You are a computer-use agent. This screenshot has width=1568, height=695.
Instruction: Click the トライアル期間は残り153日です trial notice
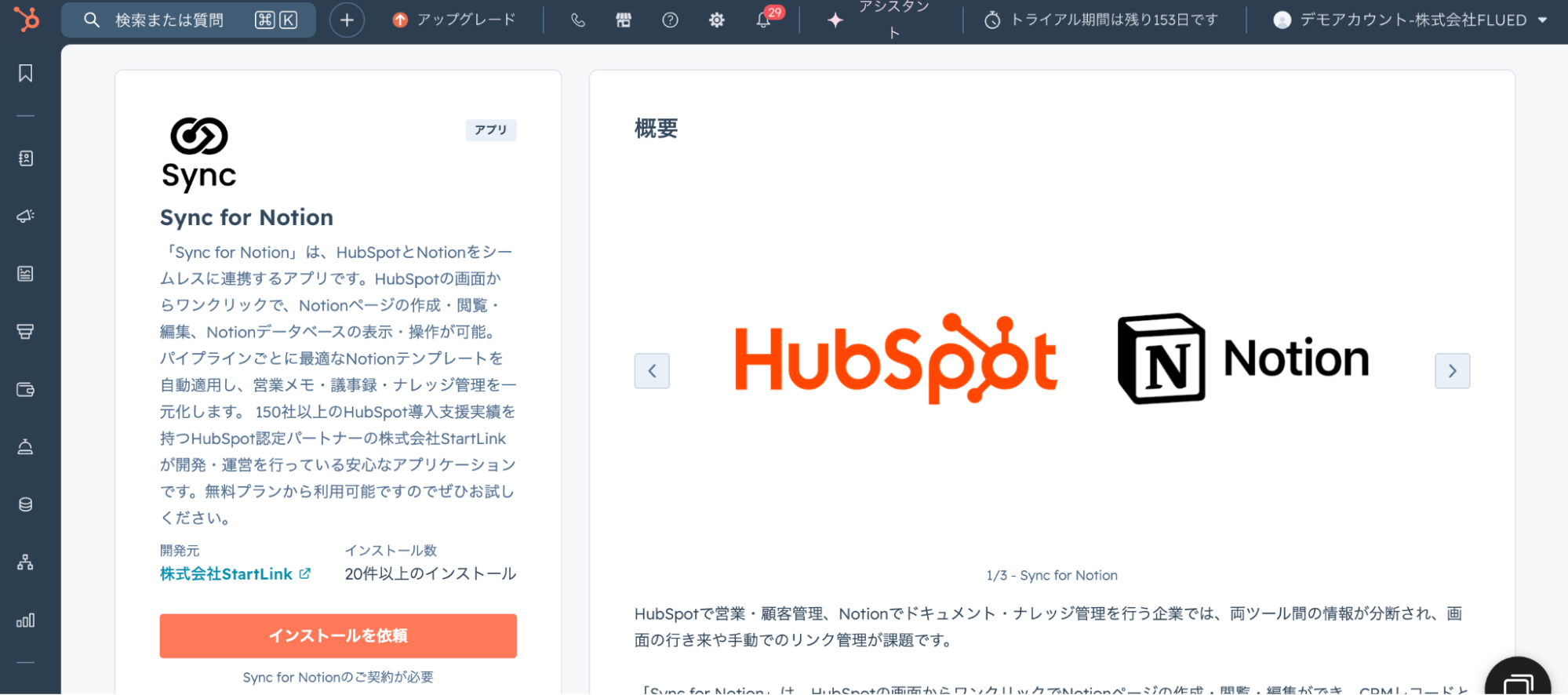coord(1101,20)
